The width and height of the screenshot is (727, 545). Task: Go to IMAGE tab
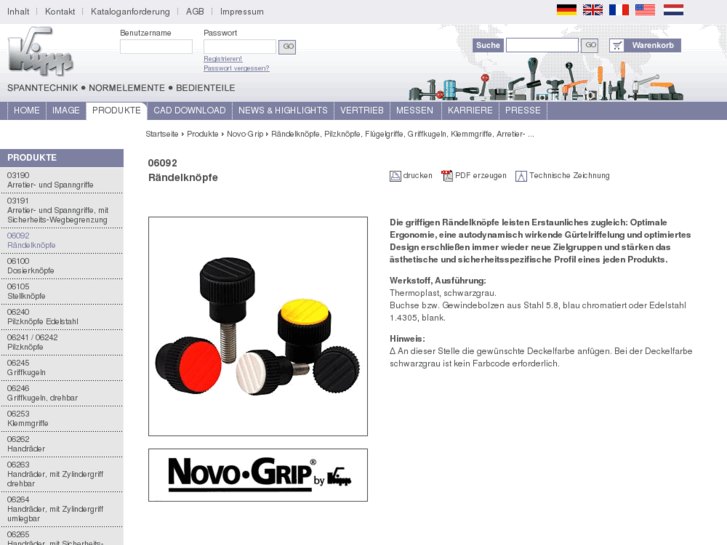coord(66,110)
